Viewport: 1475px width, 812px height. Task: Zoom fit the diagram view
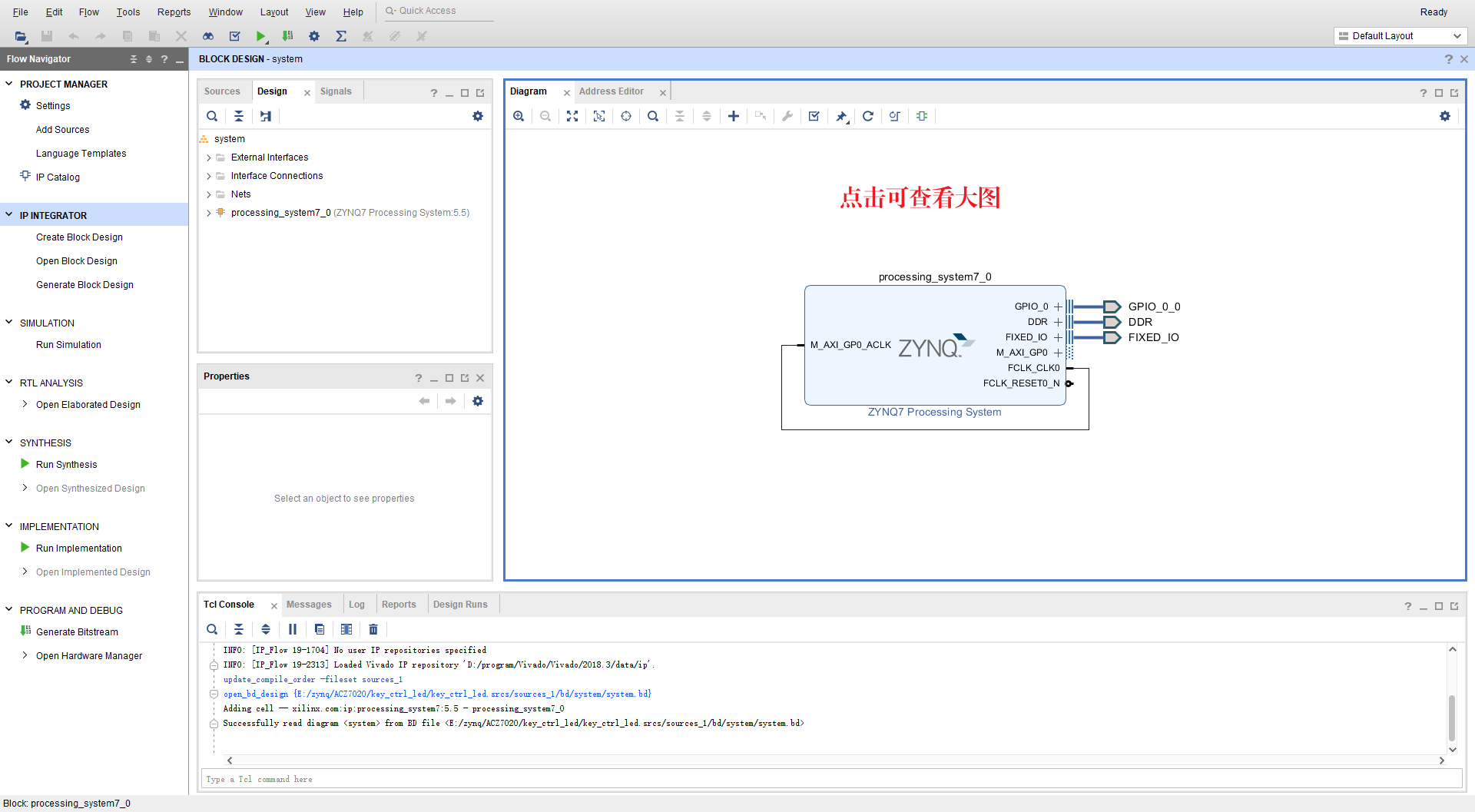point(572,116)
